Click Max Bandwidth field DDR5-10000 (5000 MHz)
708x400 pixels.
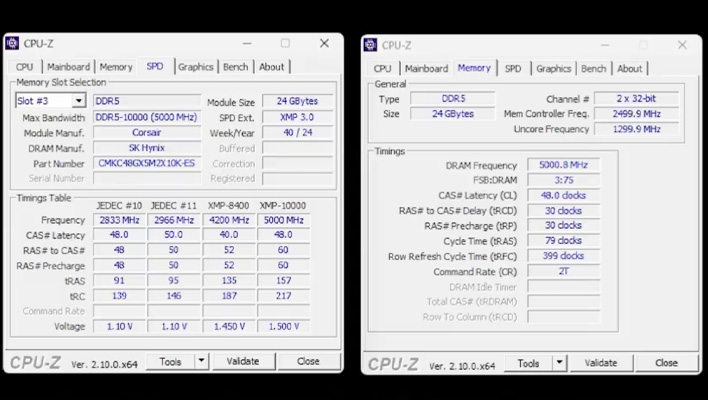pos(147,117)
